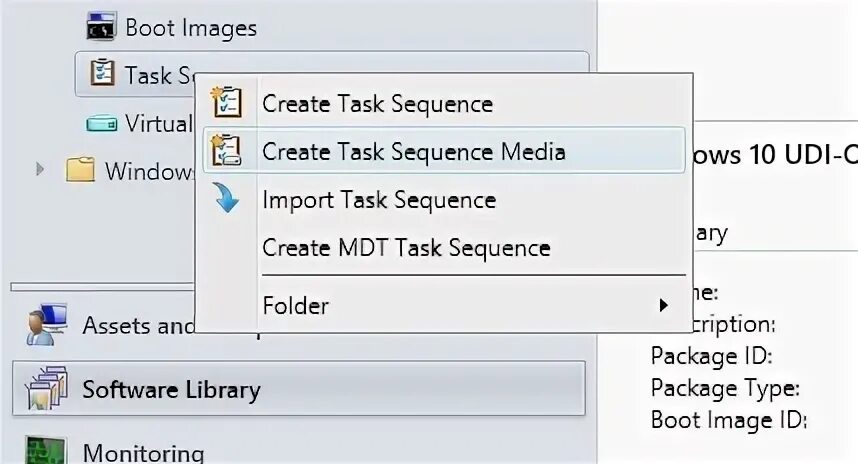Screen dimensions: 858x464
Task: Select Create Task Sequence Media
Action: coord(413,152)
